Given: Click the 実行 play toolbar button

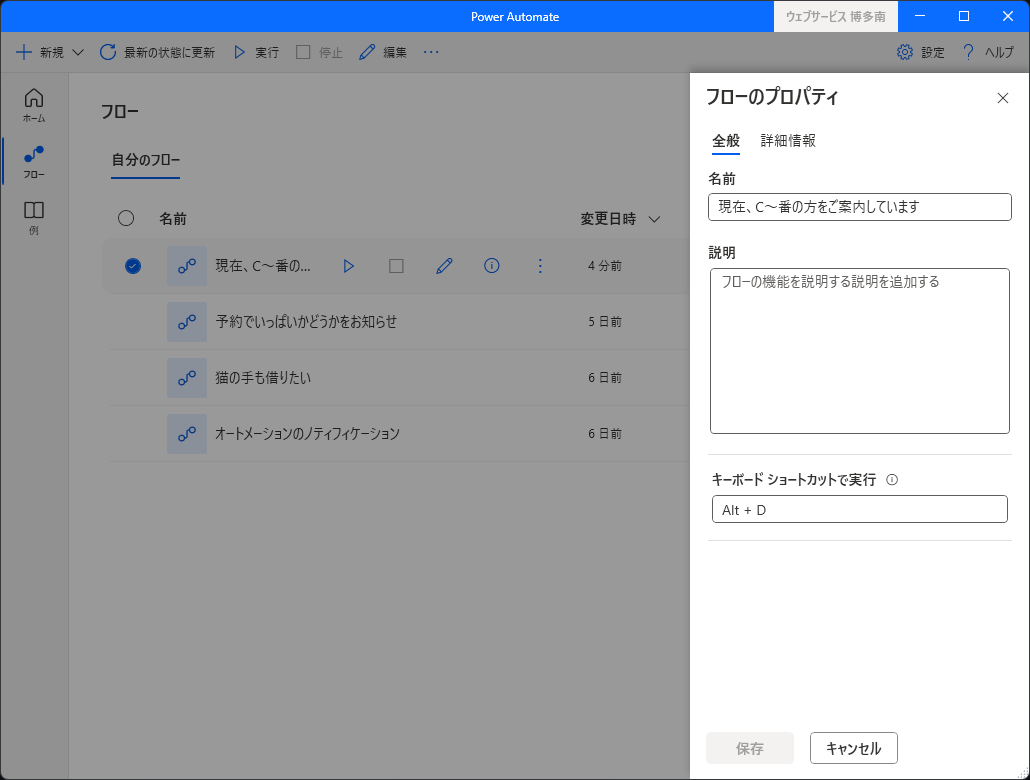Looking at the screenshot, I should pos(256,52).
